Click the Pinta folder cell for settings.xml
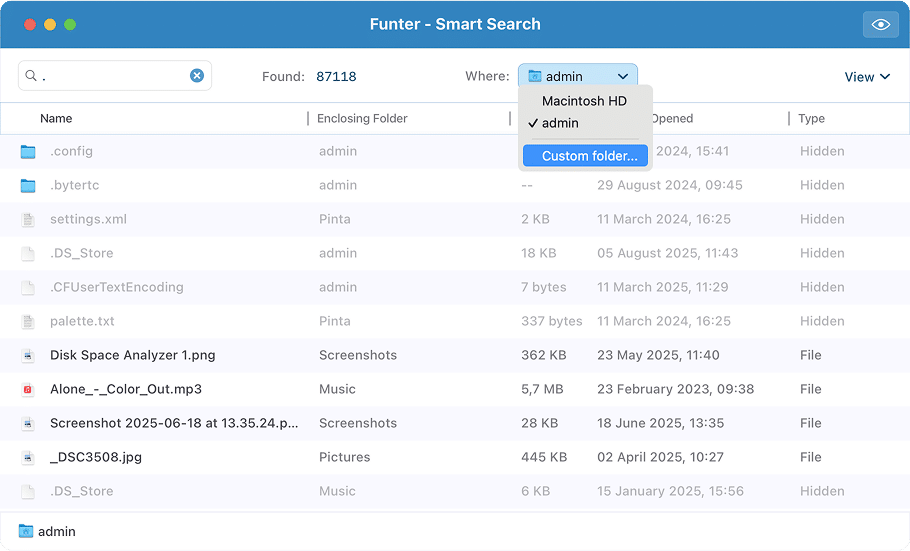This screenshot has height=551, width=910. pos(335,219)
